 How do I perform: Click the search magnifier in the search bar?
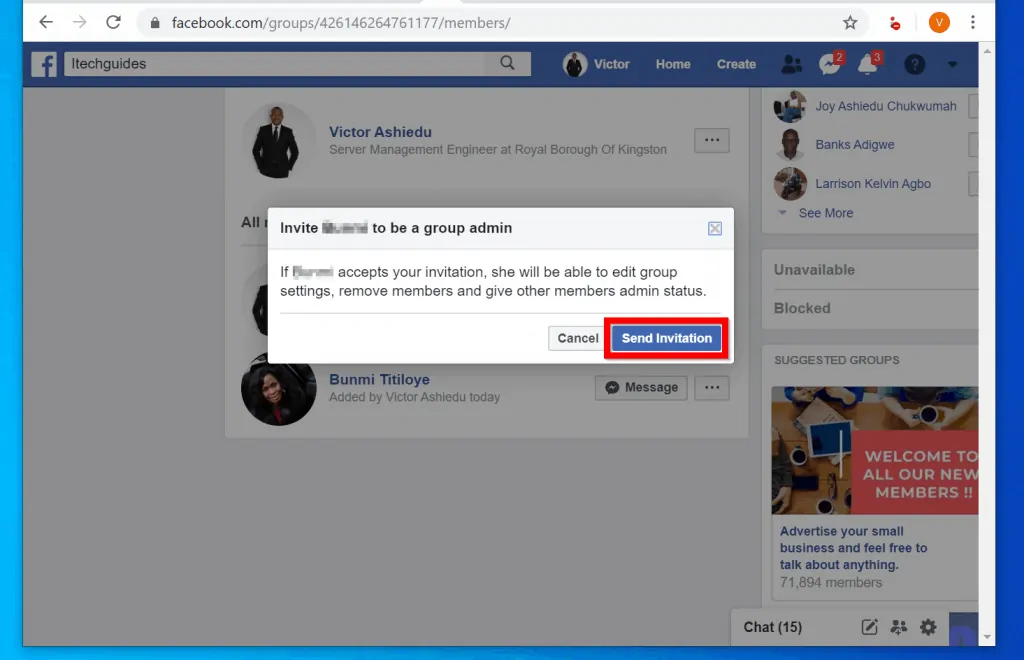[x=508, y=62]
